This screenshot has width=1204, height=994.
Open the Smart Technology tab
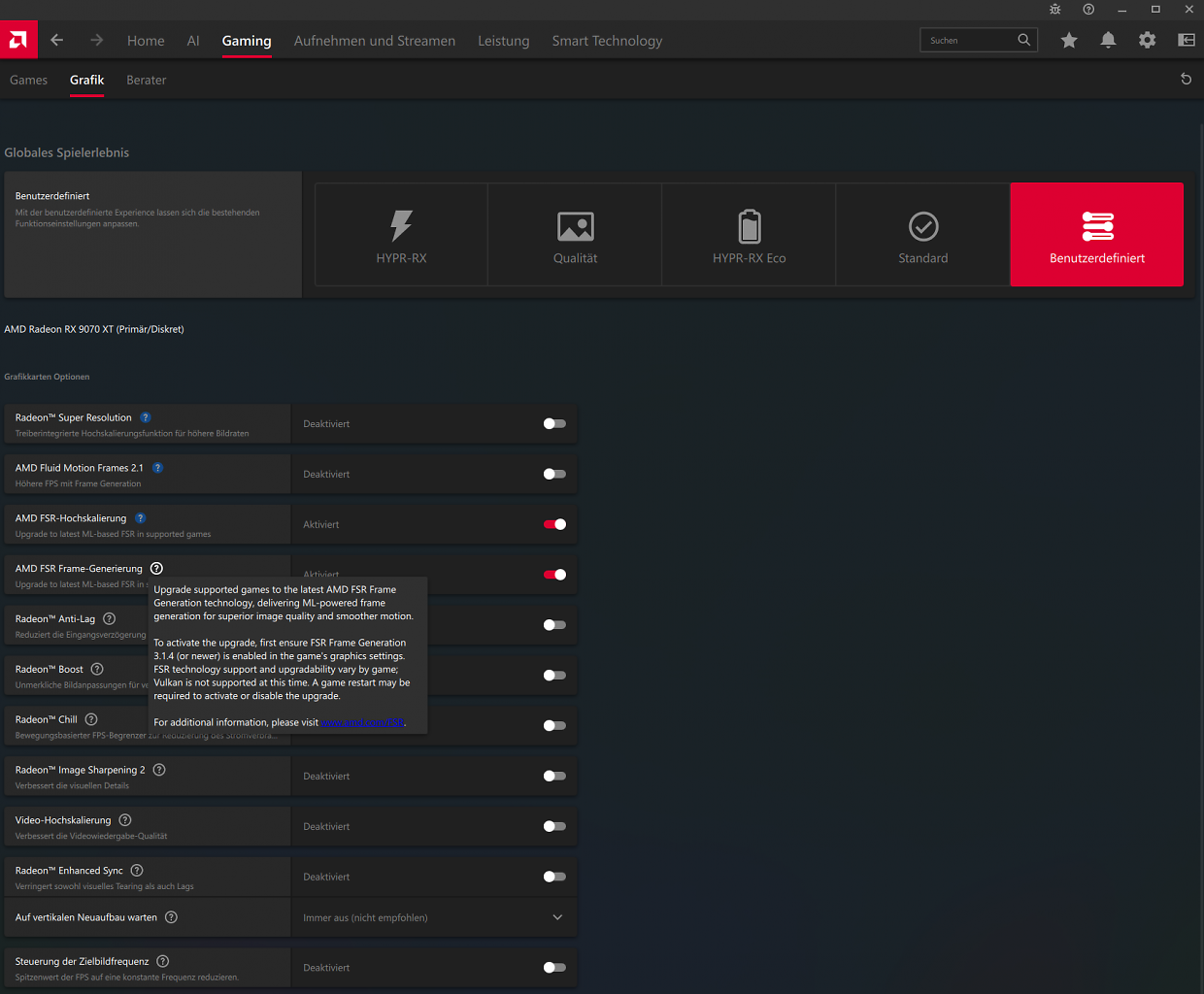click(607, 41)
